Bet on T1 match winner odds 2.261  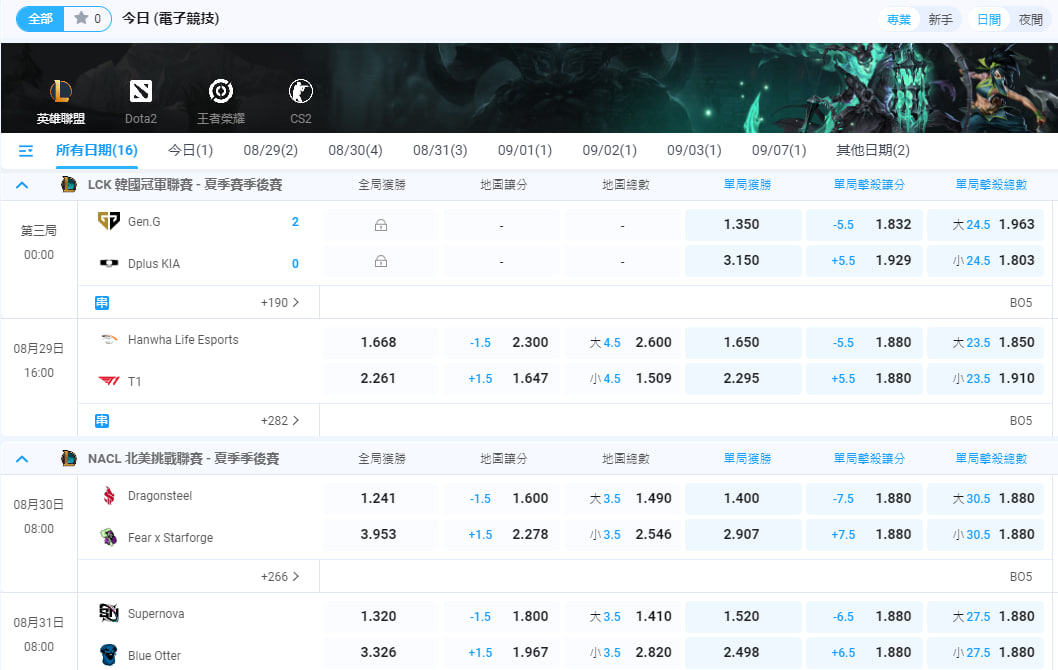[379, 379]
